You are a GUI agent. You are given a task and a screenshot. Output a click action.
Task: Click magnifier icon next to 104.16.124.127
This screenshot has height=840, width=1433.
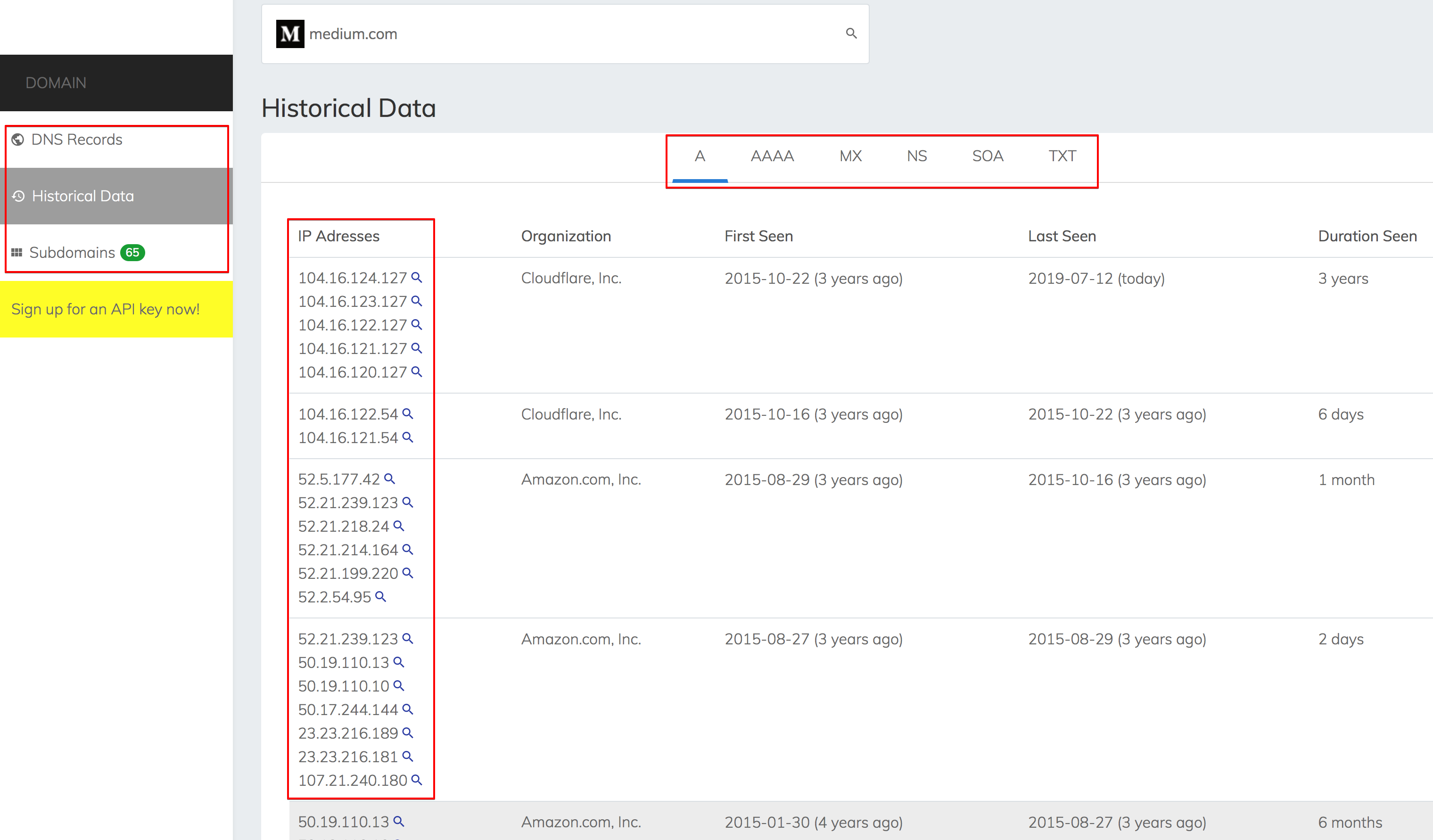click(x=416, y=278)
